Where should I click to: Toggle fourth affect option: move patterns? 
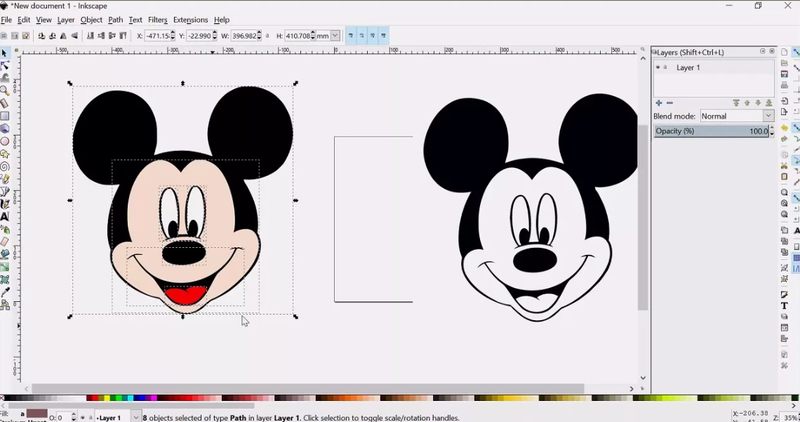click(x=384, y=36)
